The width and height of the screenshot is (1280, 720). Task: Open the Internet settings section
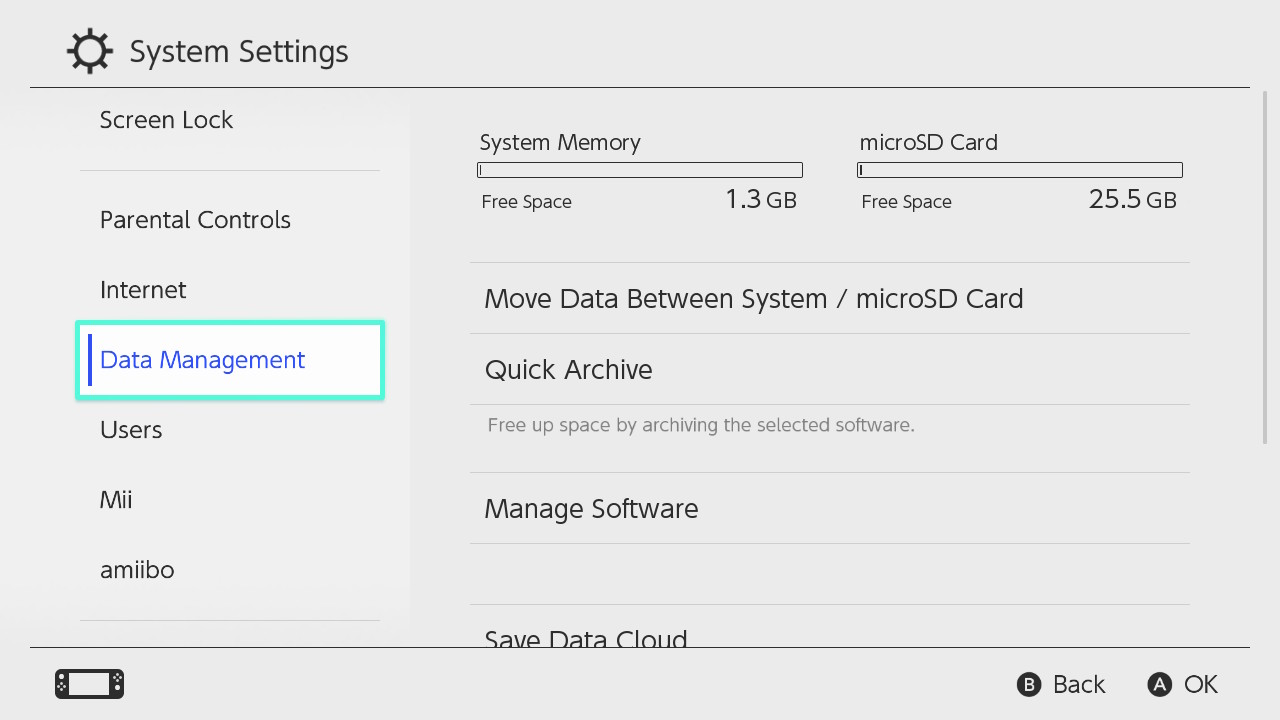143,290
